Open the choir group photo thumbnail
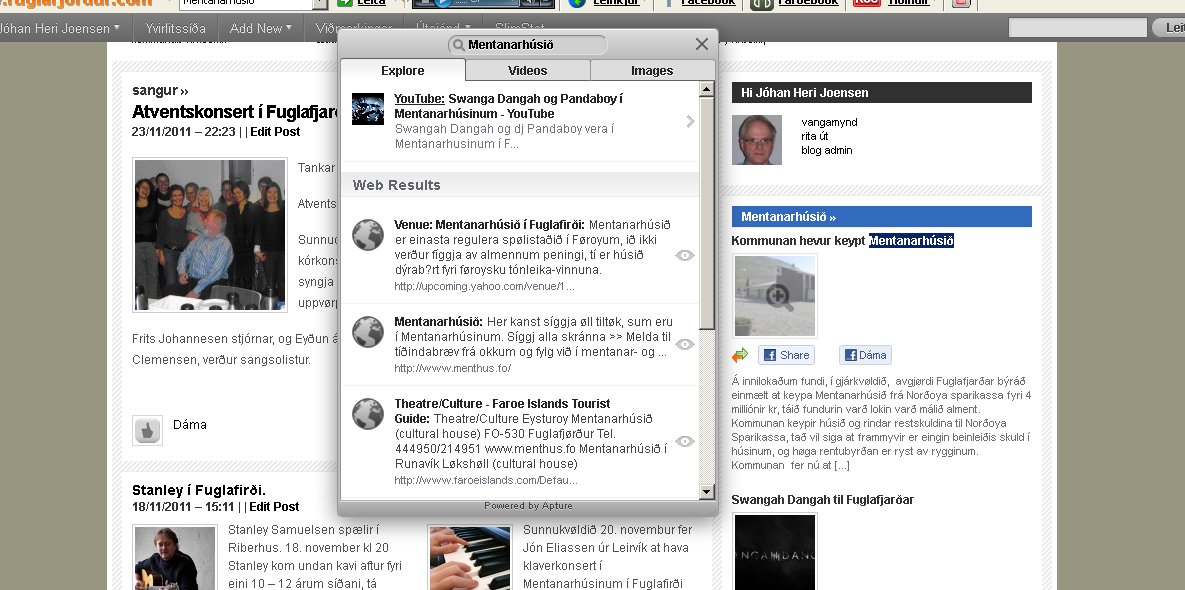 (x=210, y=234)
